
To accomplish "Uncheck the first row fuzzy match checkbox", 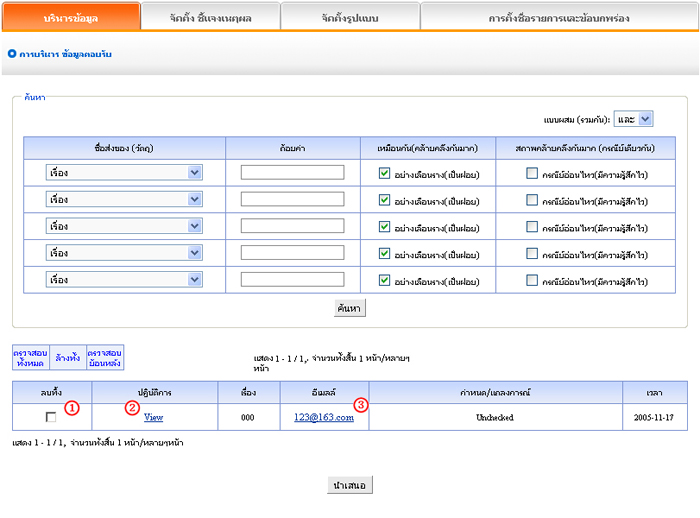I will [384, 173].
